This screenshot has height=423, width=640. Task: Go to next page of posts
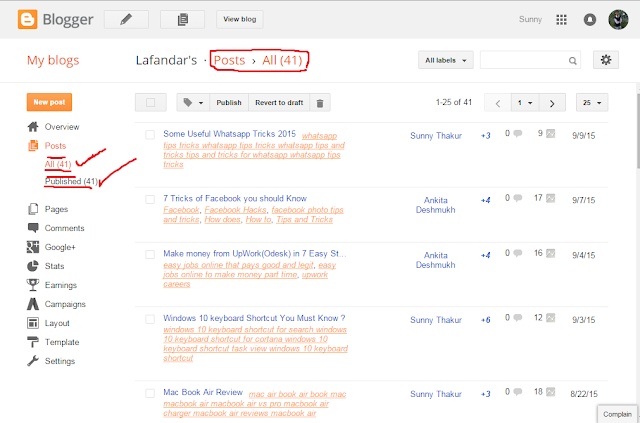pos(552,103)
